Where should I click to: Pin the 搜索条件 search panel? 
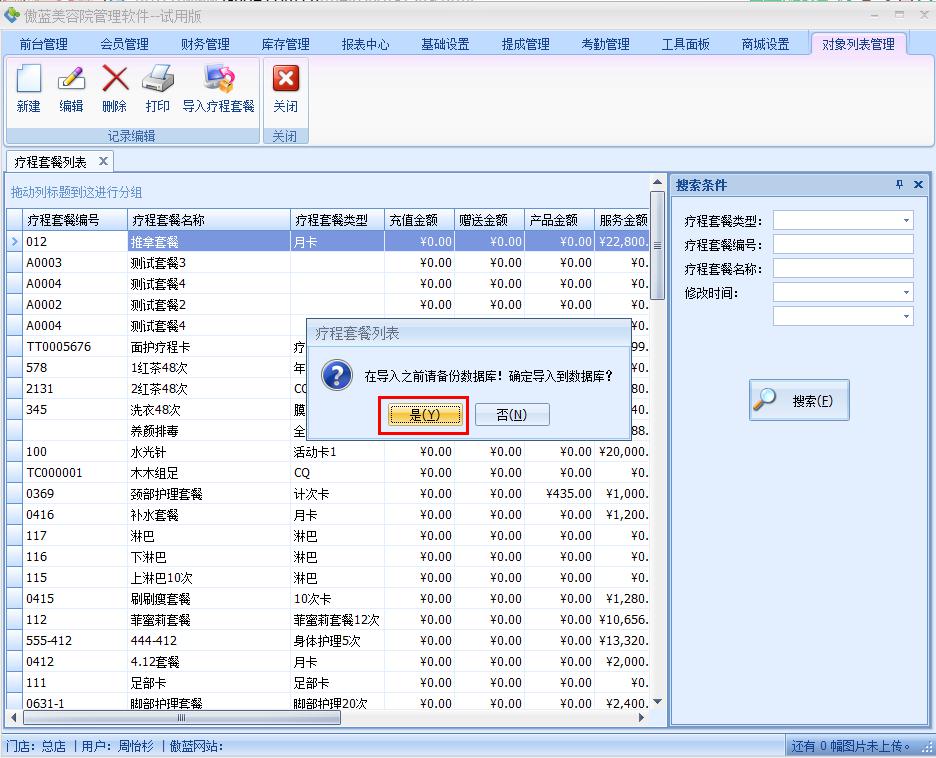click(x=899, y=185)
